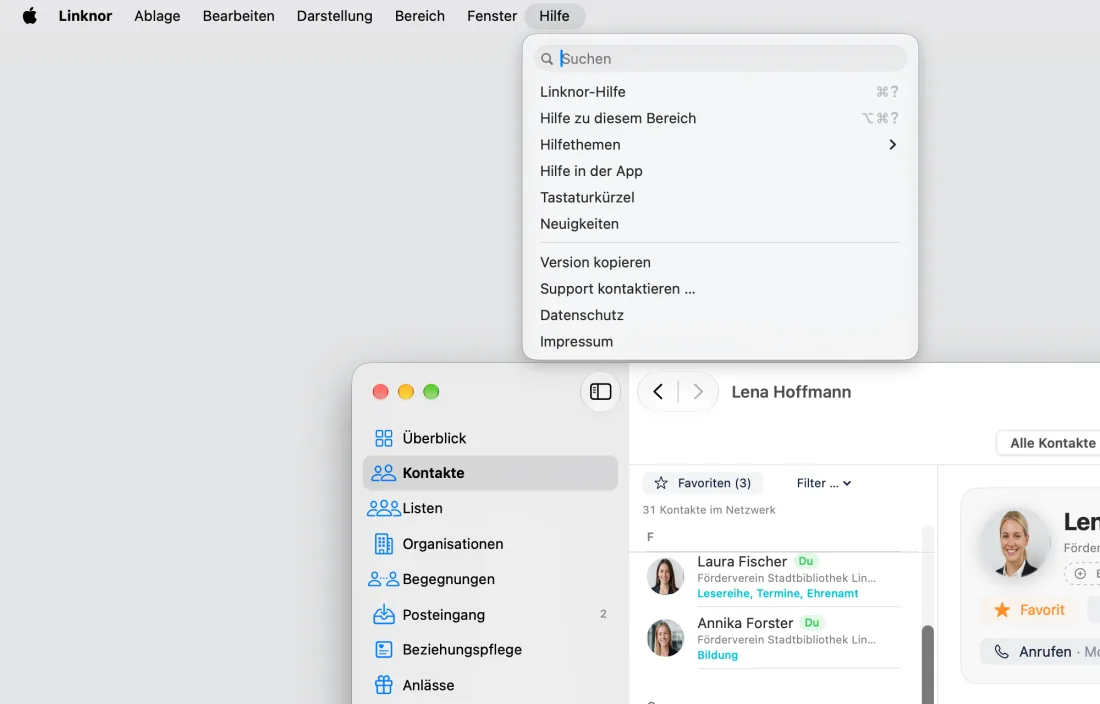Select Support kontaktieren …
The width and height of the screenshot is (1100, 704).
(x=720, y=289)
